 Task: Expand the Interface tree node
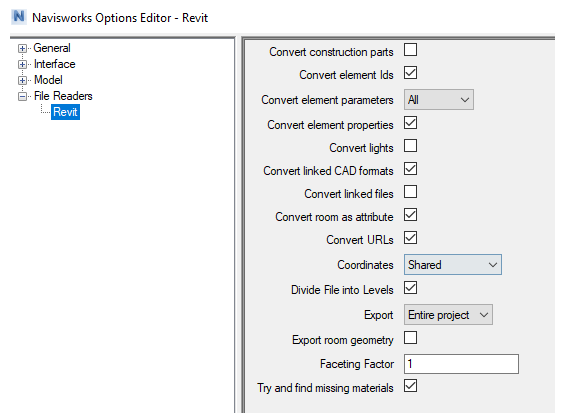pos(22,64)
